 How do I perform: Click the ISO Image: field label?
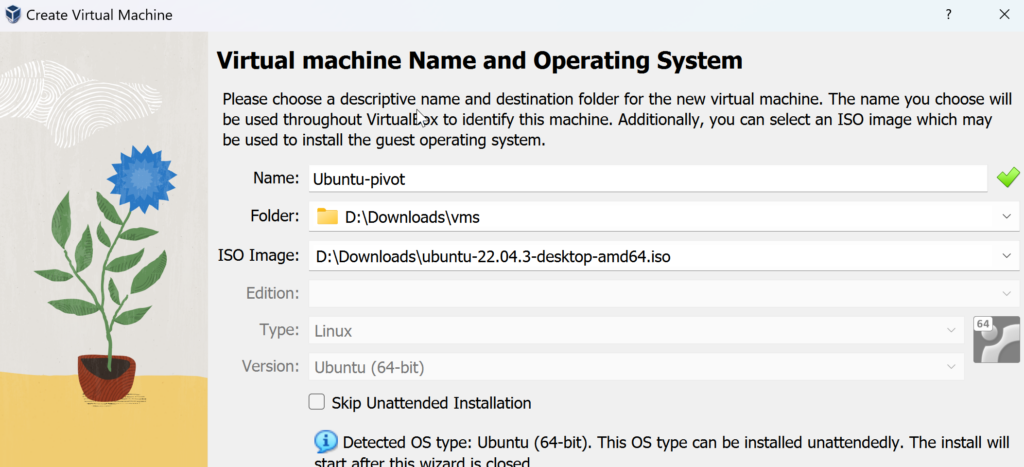259,255
